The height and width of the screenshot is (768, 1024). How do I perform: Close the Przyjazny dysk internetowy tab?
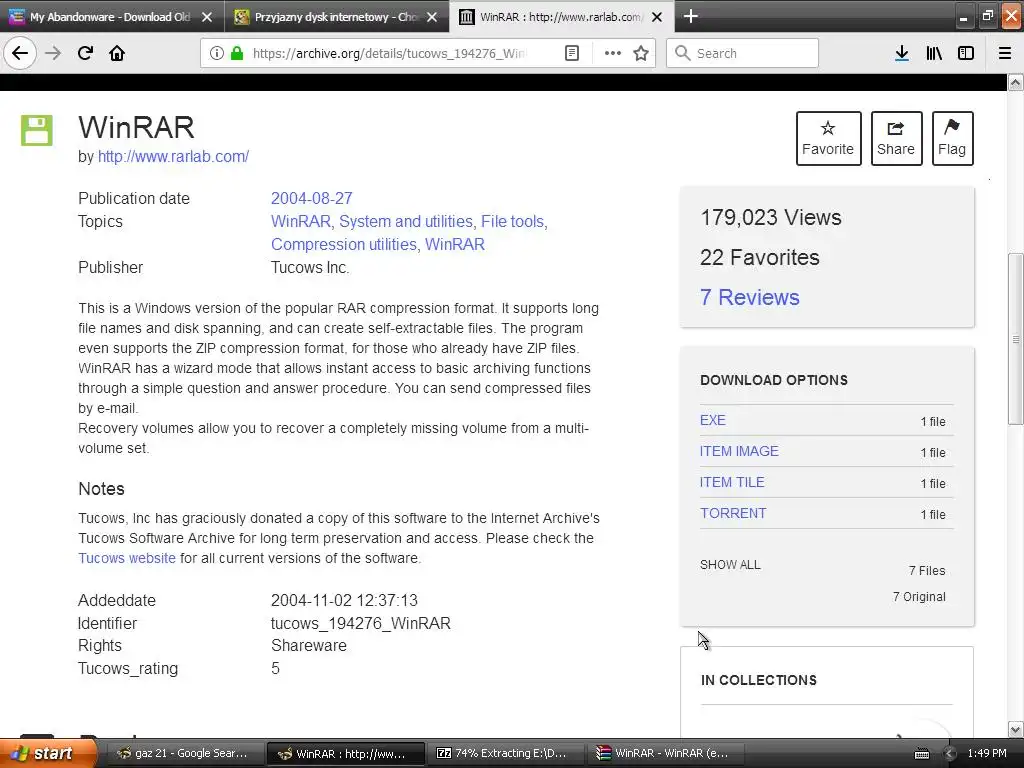pos(432,17)
